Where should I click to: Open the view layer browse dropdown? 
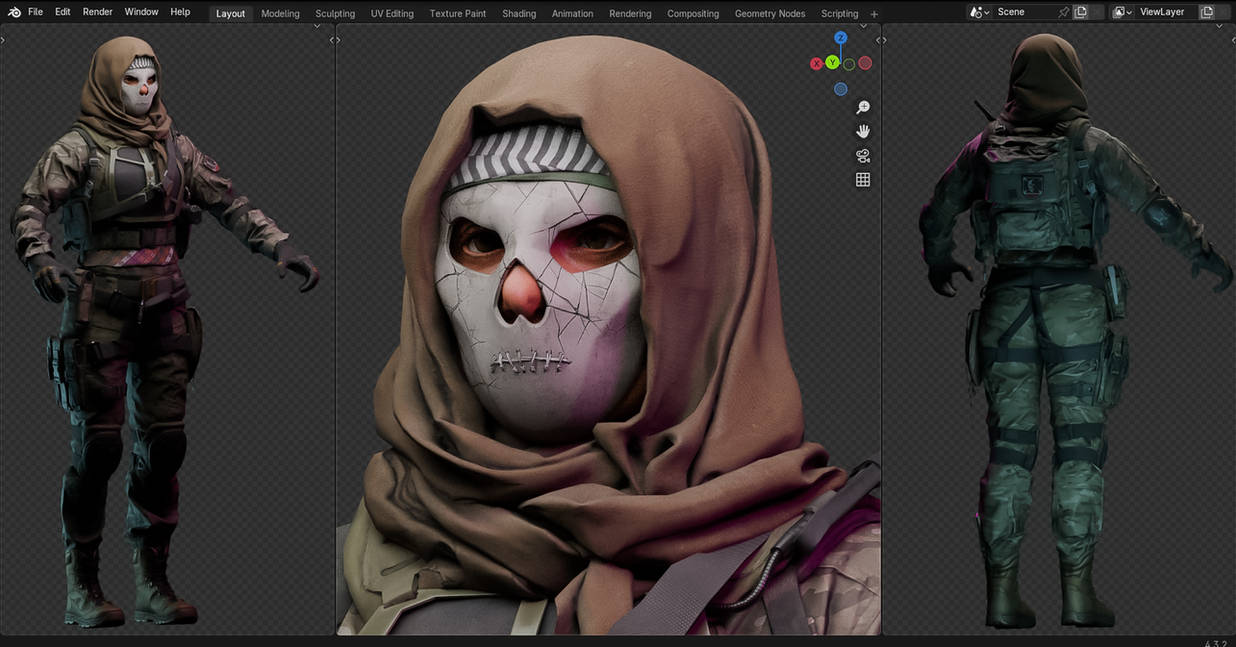1123,12
